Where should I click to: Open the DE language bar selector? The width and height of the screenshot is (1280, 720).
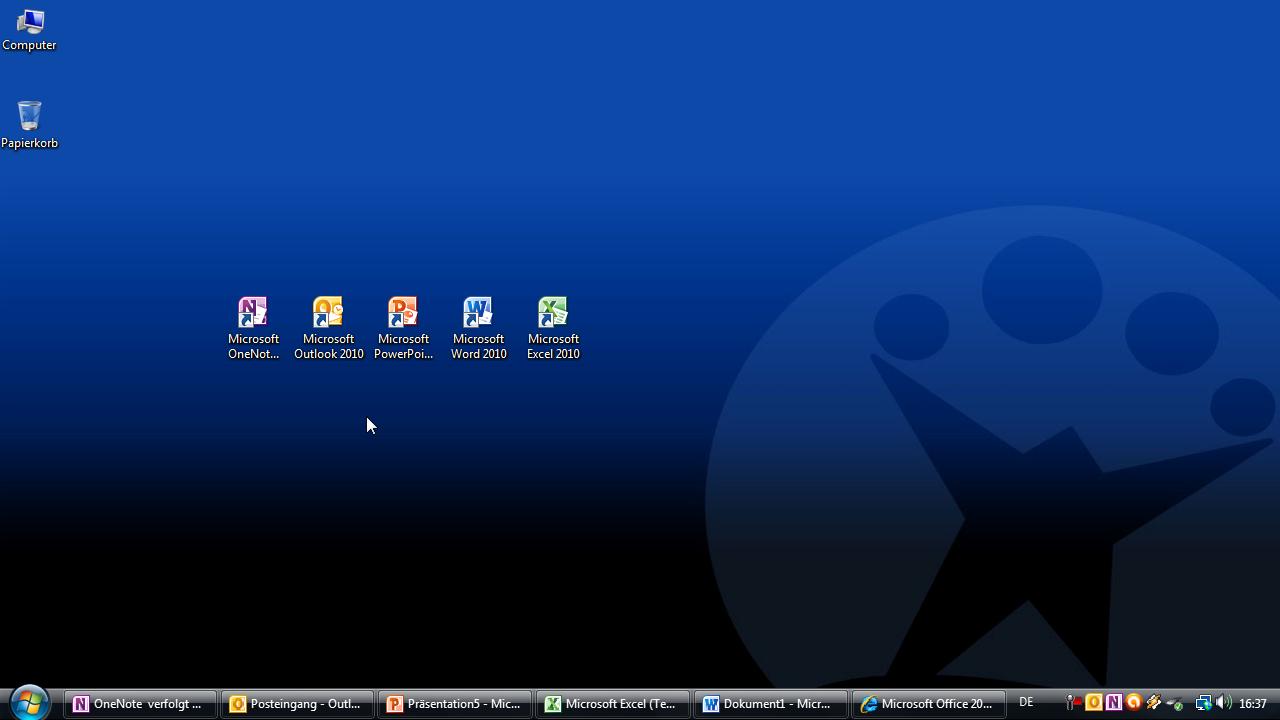point(1026,703)
